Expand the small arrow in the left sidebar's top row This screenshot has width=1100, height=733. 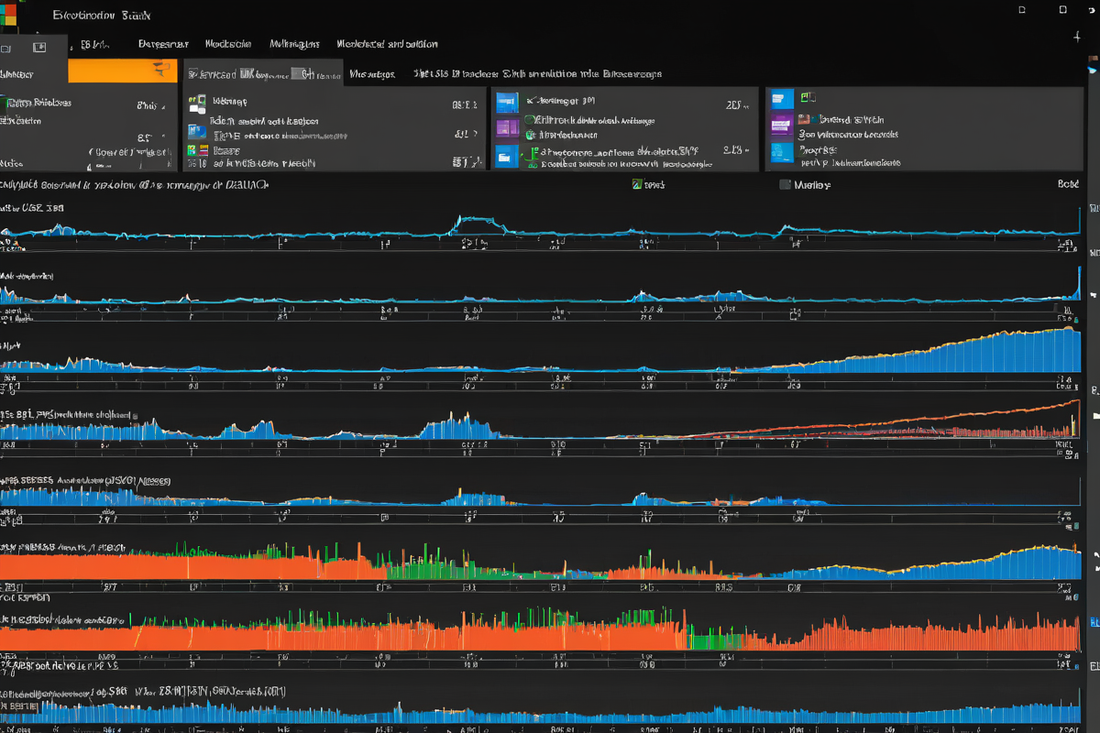tap(163, 107)
